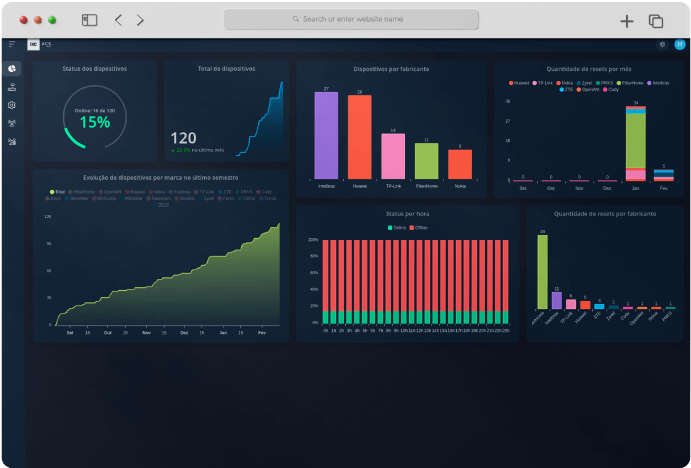Show the browser tab overview
691x468 pixels.
656,20
